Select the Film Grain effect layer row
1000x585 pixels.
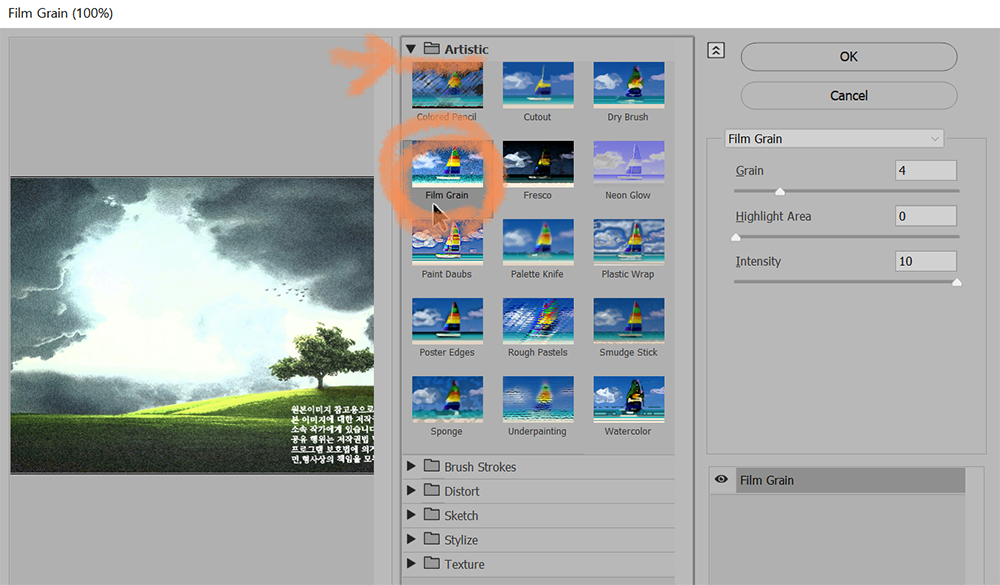click(850, 480)
